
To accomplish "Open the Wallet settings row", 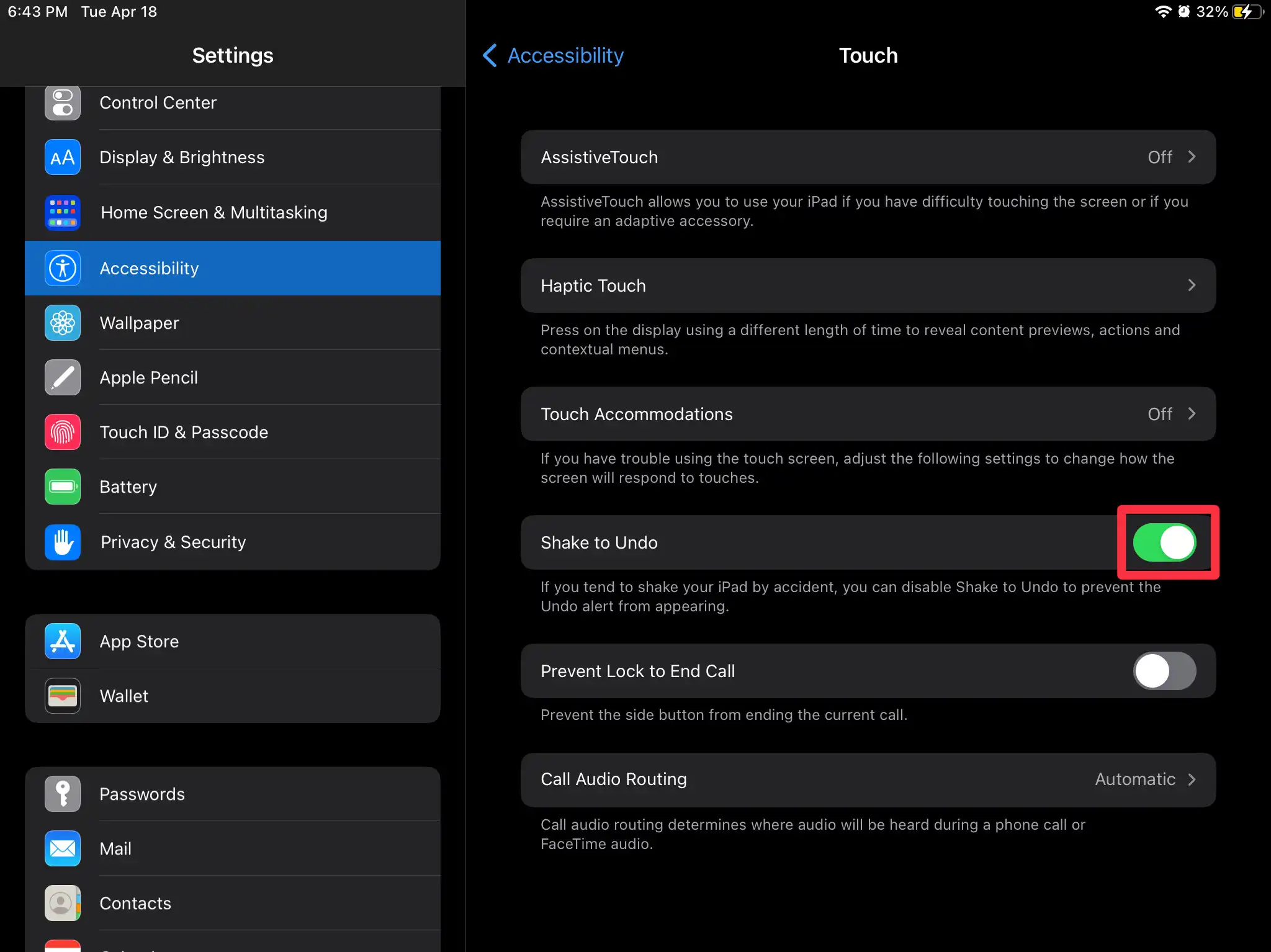I will tap(233, 696).
